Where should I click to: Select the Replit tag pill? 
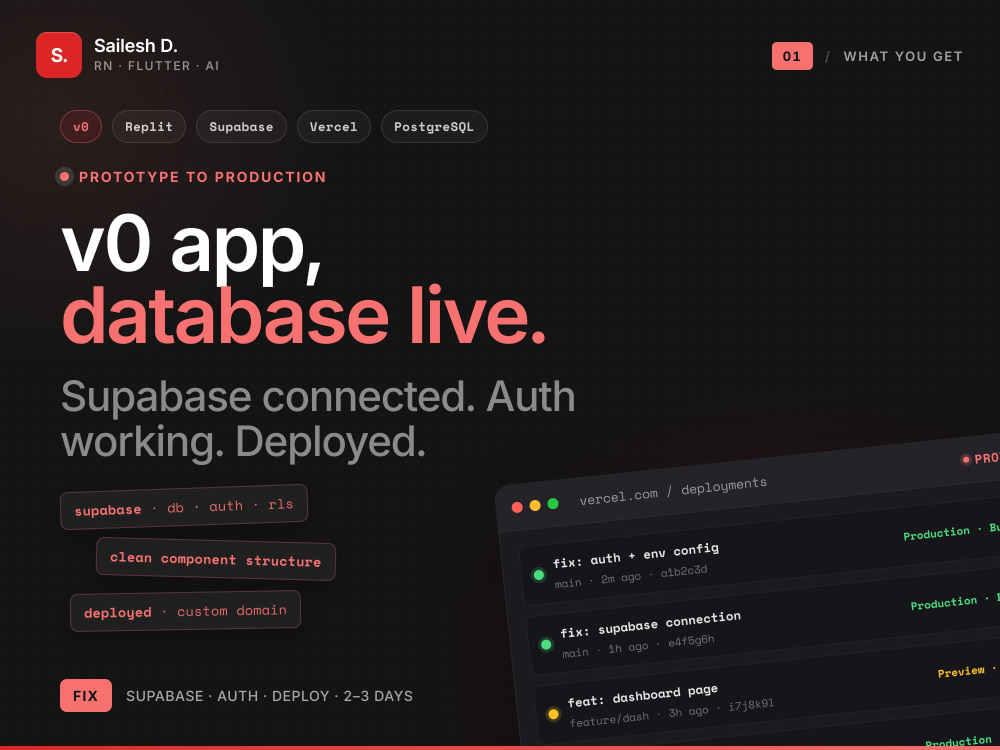(149, 126)
